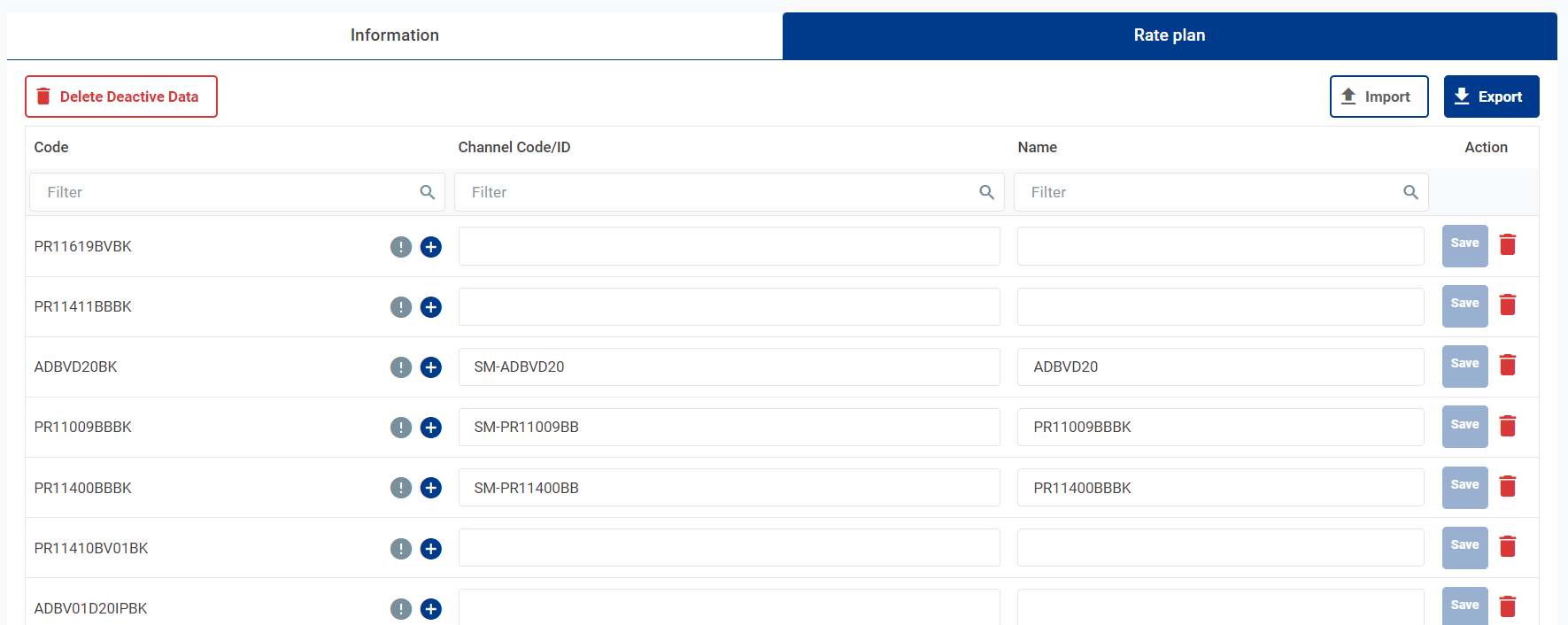This screenshot has width=1568, height=625.
Task: Click the info icon for PR11400BBBK
Action: point(401,488)
